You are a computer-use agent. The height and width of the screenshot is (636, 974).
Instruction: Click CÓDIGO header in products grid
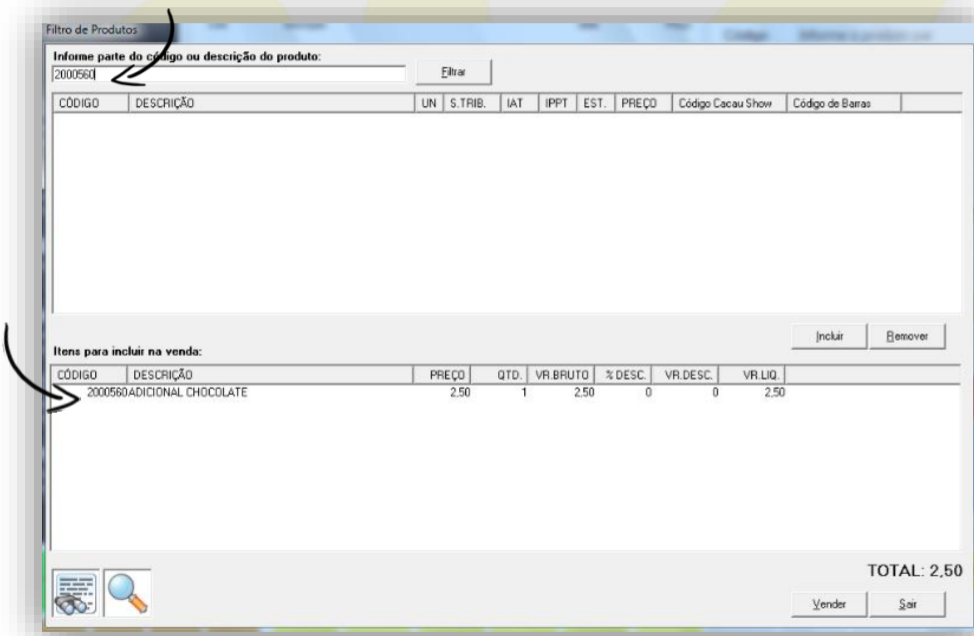[91, 103]
